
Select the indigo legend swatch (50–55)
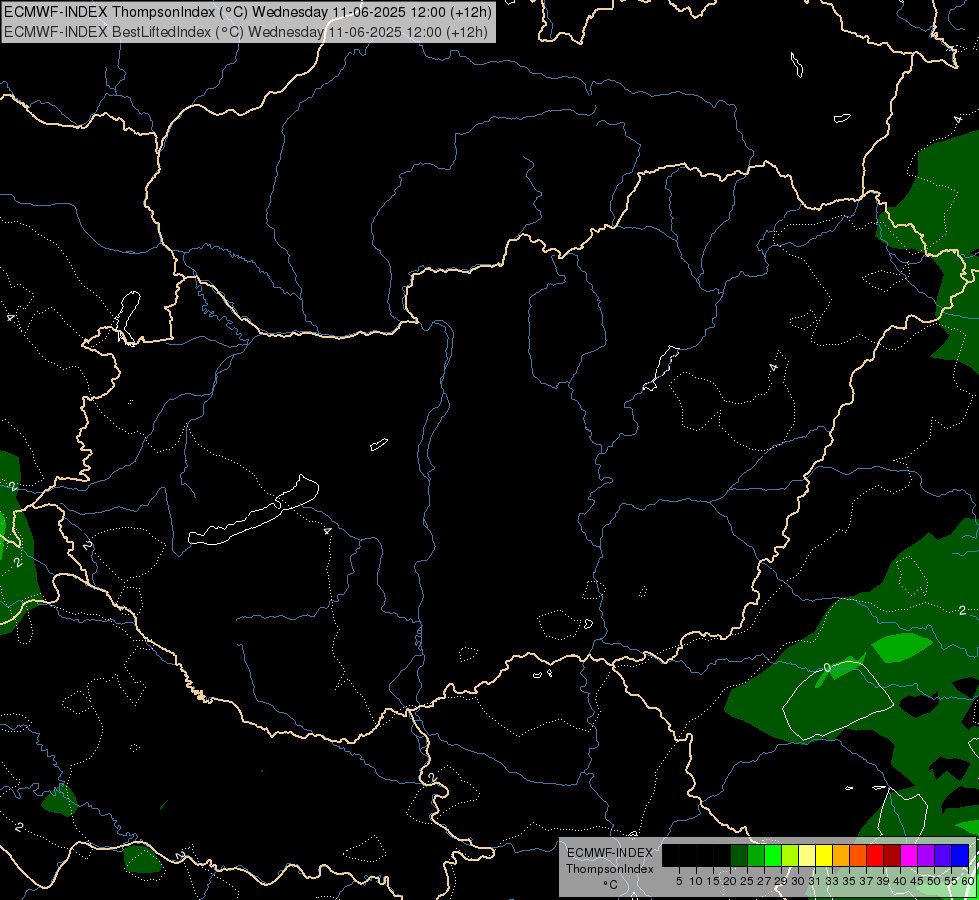[943, 855]
